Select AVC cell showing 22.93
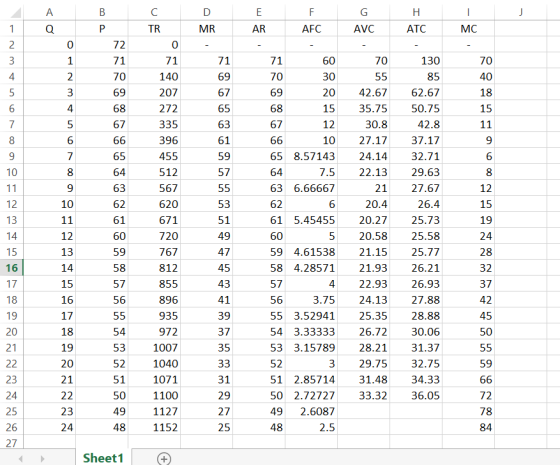 coord(364,284)
